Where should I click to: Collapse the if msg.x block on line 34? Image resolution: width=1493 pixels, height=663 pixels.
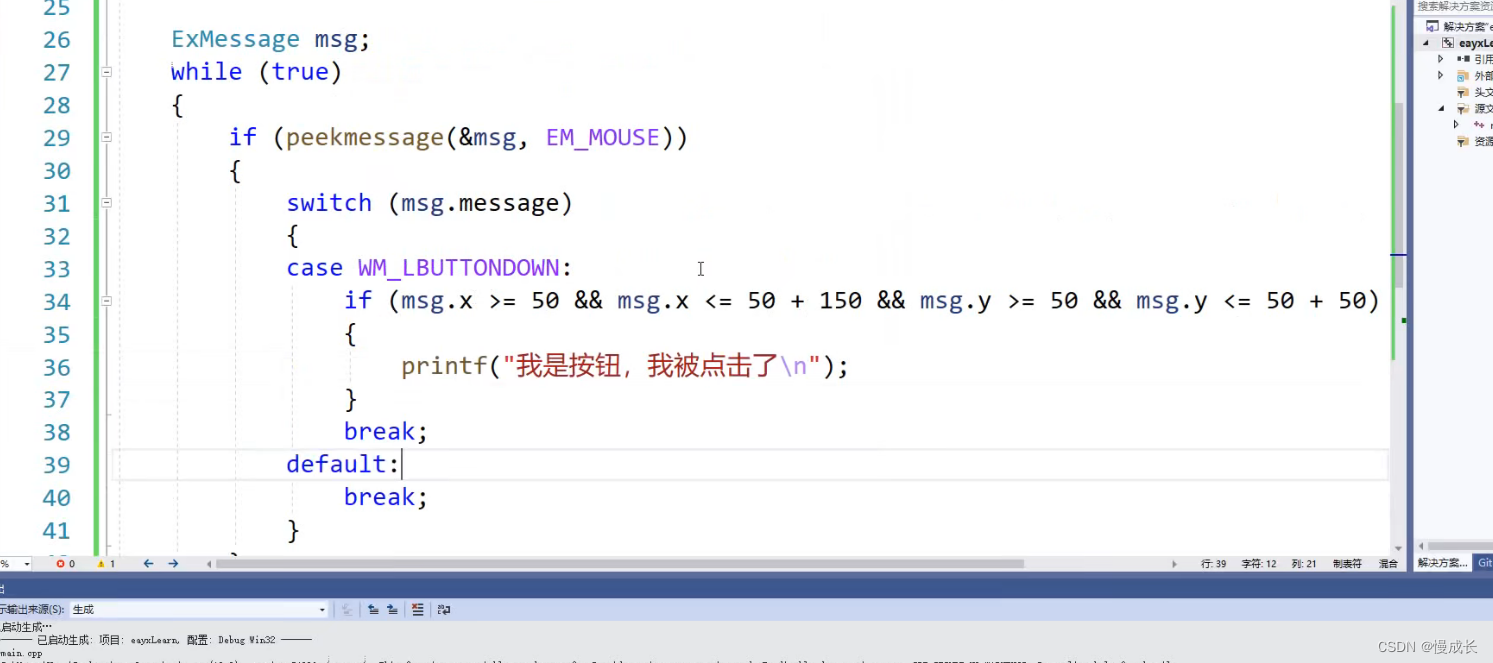(x=106, y=300)
